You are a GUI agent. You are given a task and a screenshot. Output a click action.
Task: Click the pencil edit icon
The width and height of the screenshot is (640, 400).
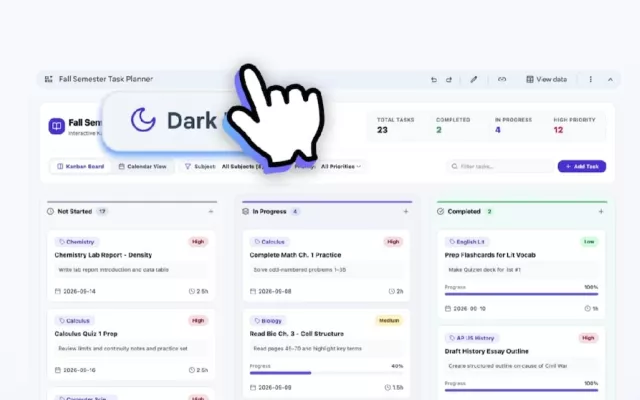(x=473, y=79)
